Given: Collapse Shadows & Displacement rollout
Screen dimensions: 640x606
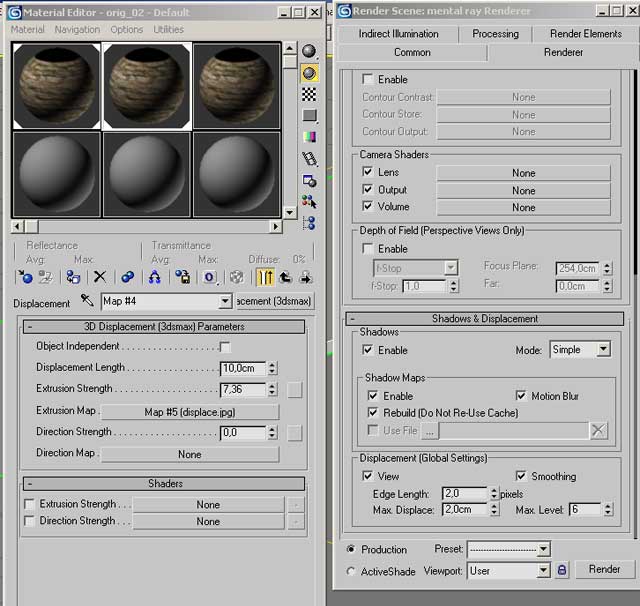Looking at the screenshot, I should [x=484, y=319].
